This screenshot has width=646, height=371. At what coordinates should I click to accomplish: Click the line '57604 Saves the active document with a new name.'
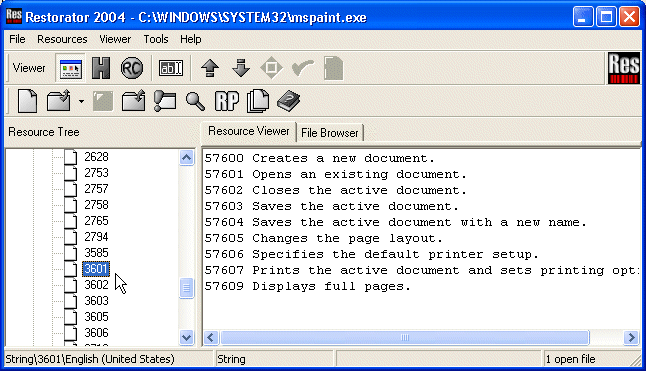tap(396, 222)
